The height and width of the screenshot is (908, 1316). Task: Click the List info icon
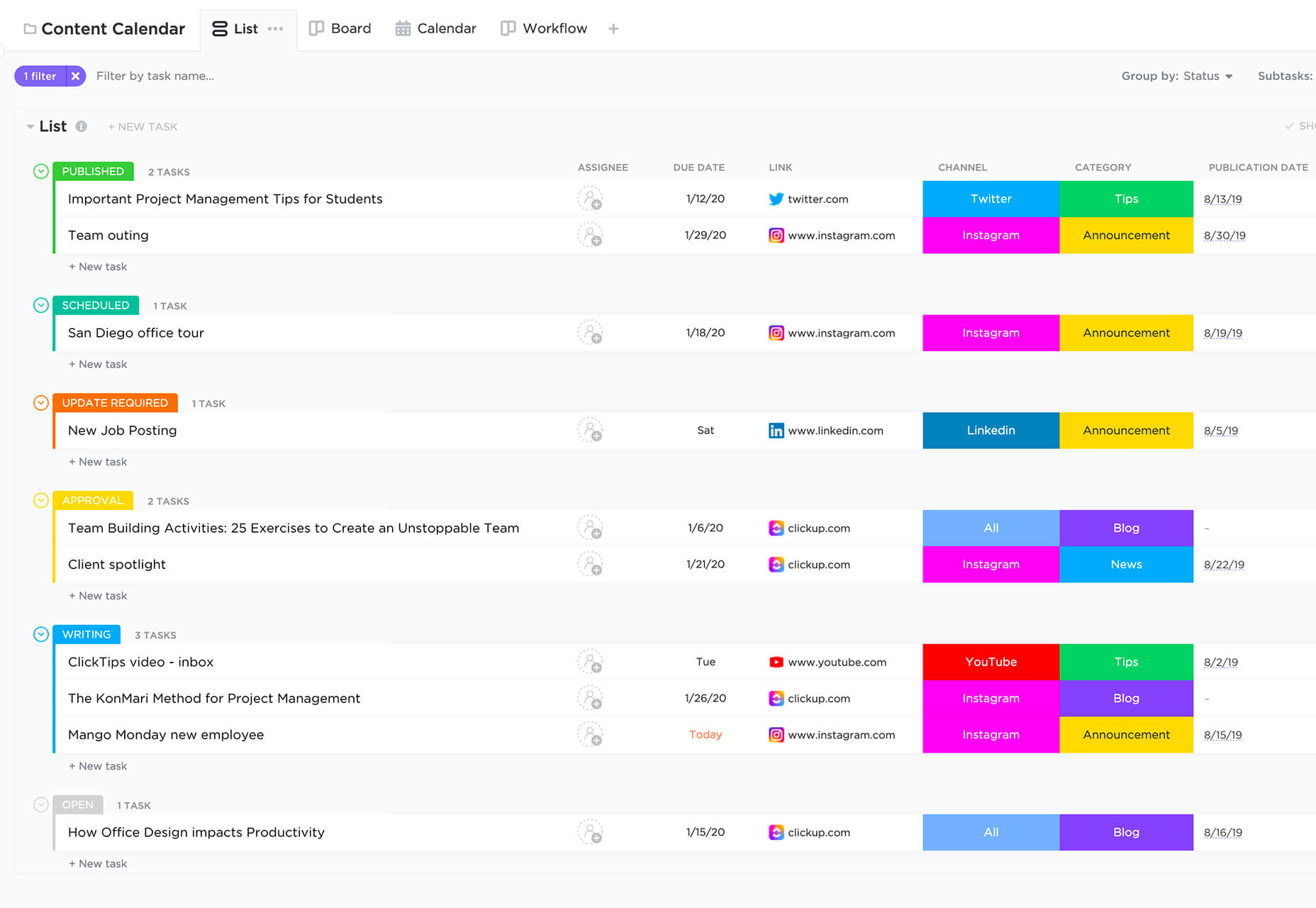pyautogui.click(x=82, y=126)
